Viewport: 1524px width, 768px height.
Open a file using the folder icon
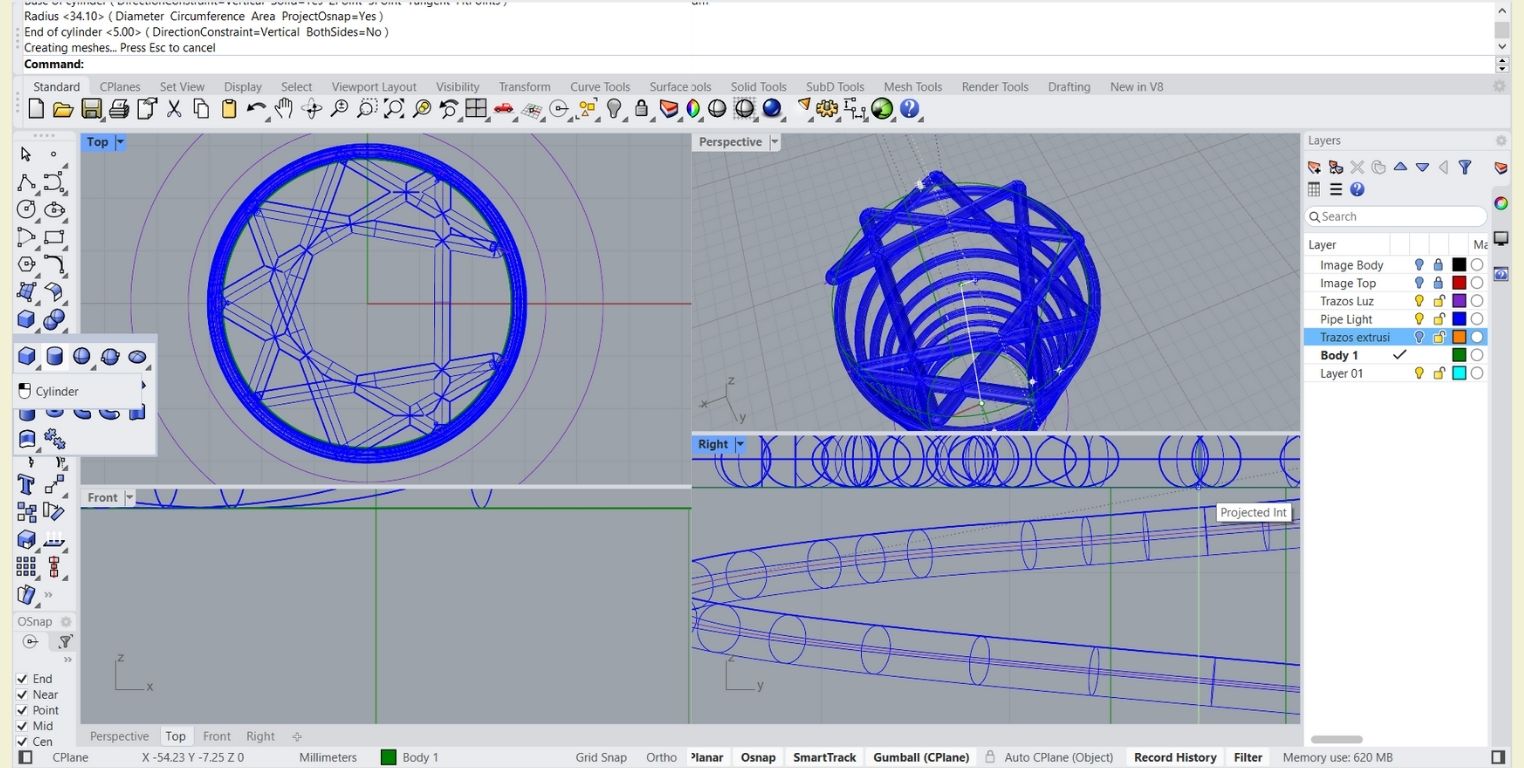click(63, 109)
